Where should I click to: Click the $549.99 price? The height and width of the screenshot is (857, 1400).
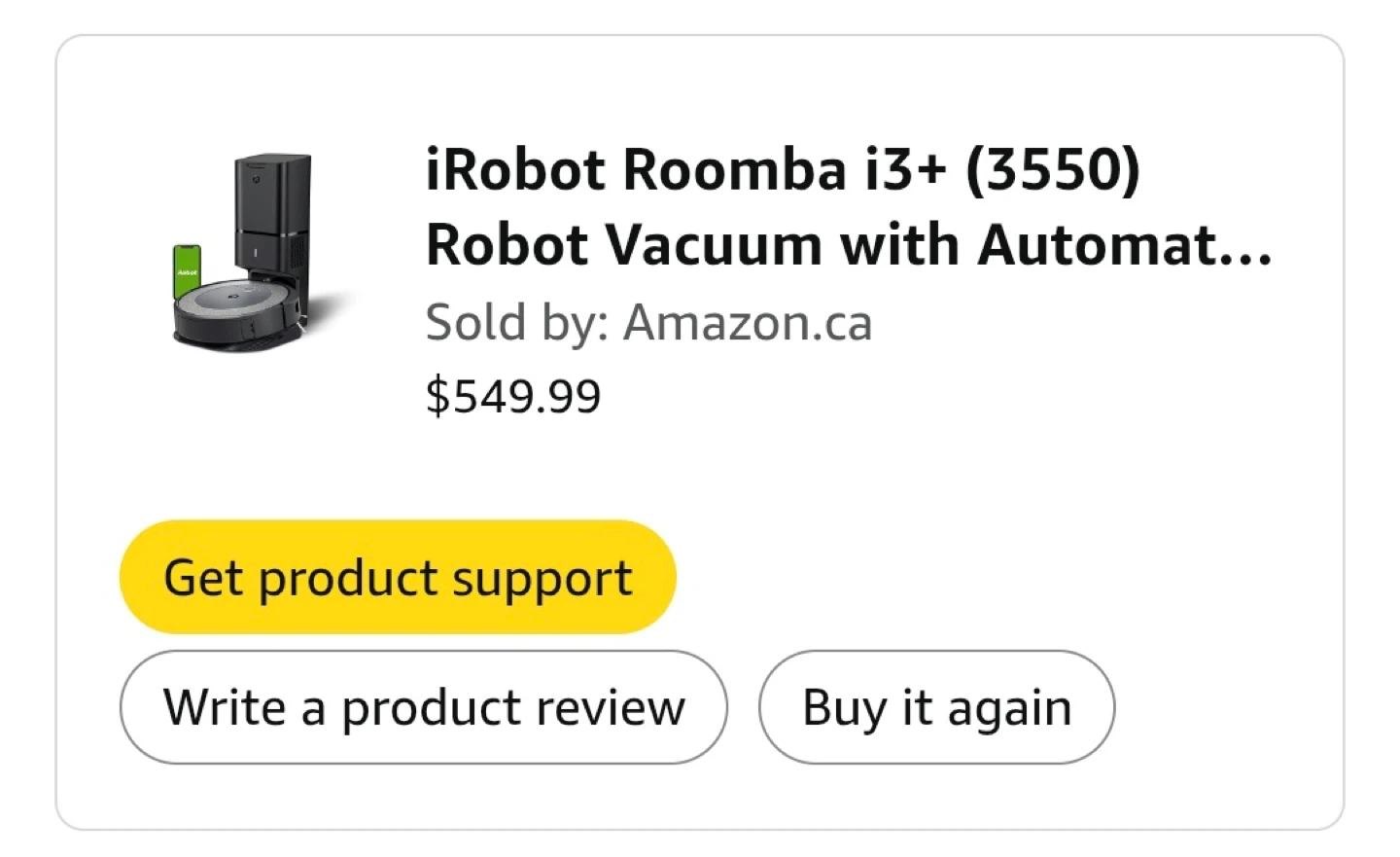(513, 396)
